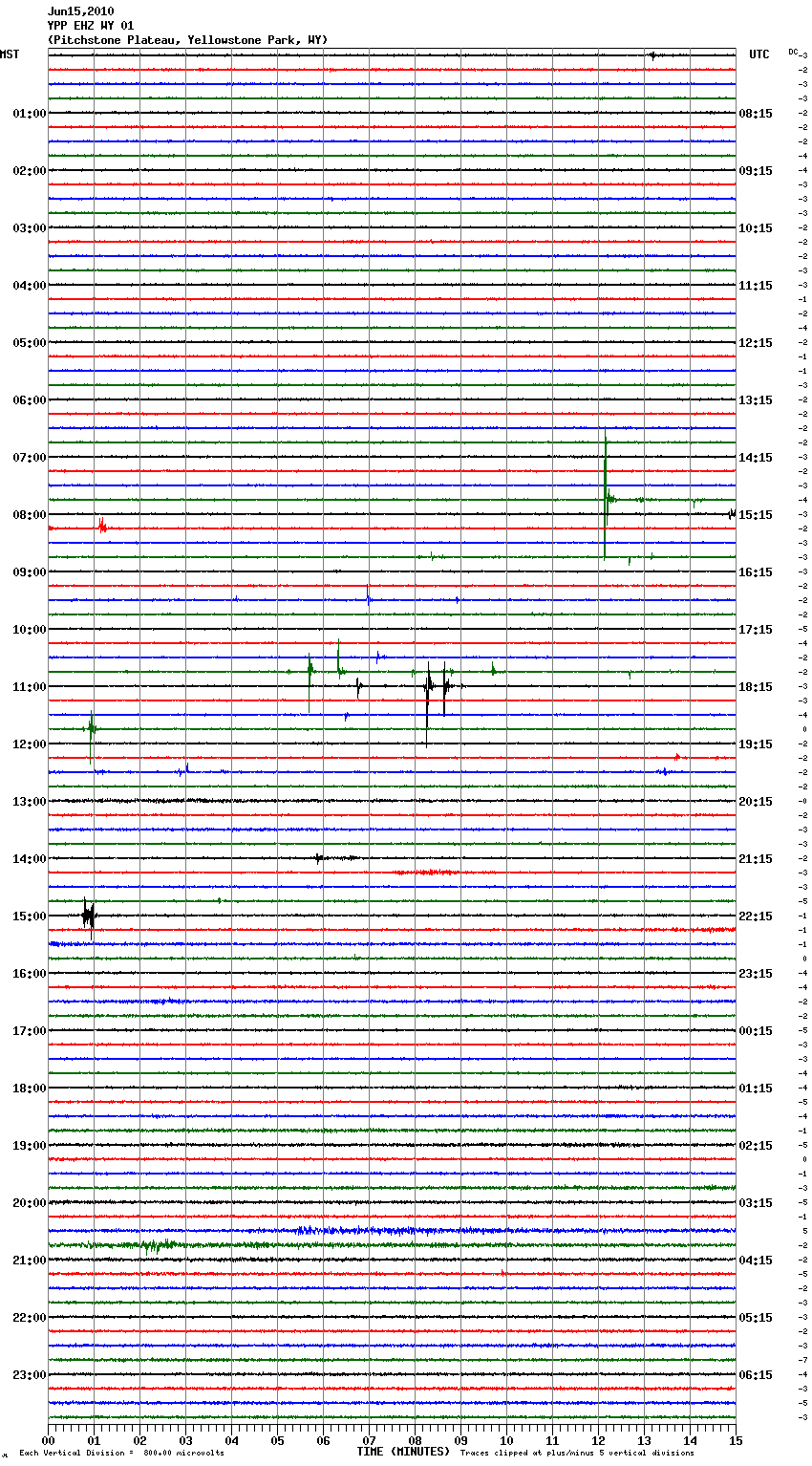Click the noisy blue trace after 20:00

coord(392,1231)
